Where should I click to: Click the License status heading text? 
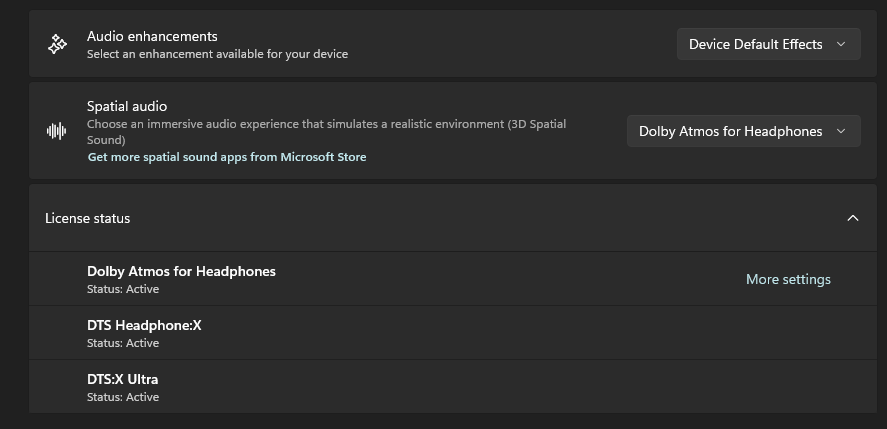coord(88,218)
